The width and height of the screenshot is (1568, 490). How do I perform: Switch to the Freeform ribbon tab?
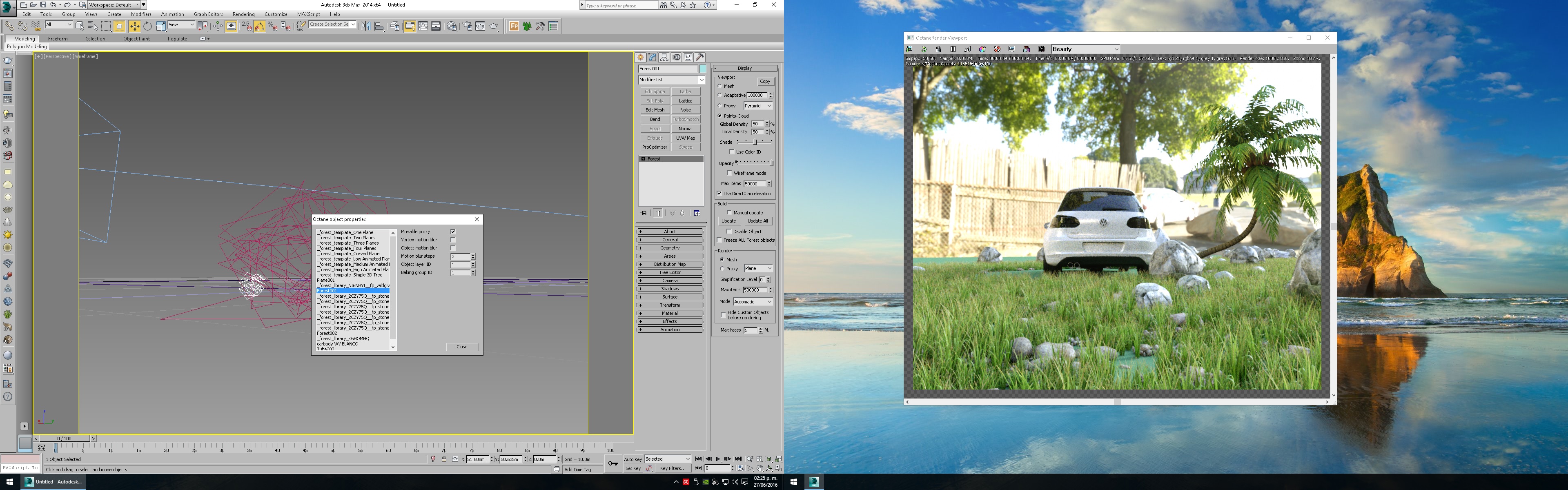[x=58, y=38]
